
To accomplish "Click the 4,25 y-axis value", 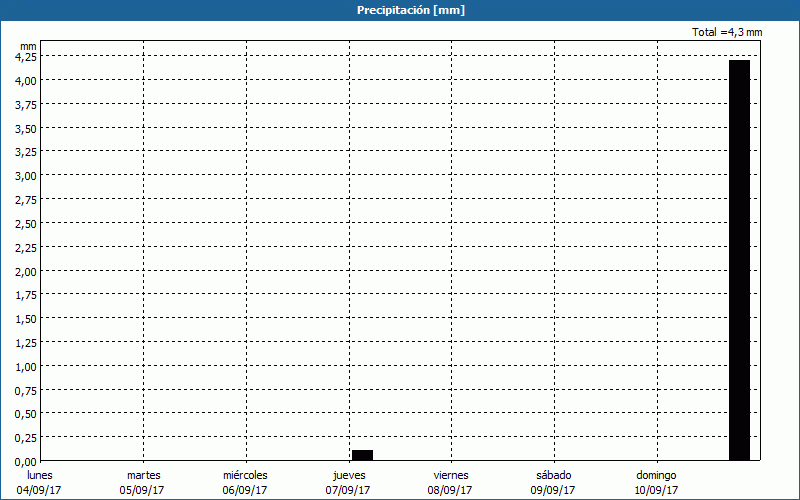I will [26, 57].
